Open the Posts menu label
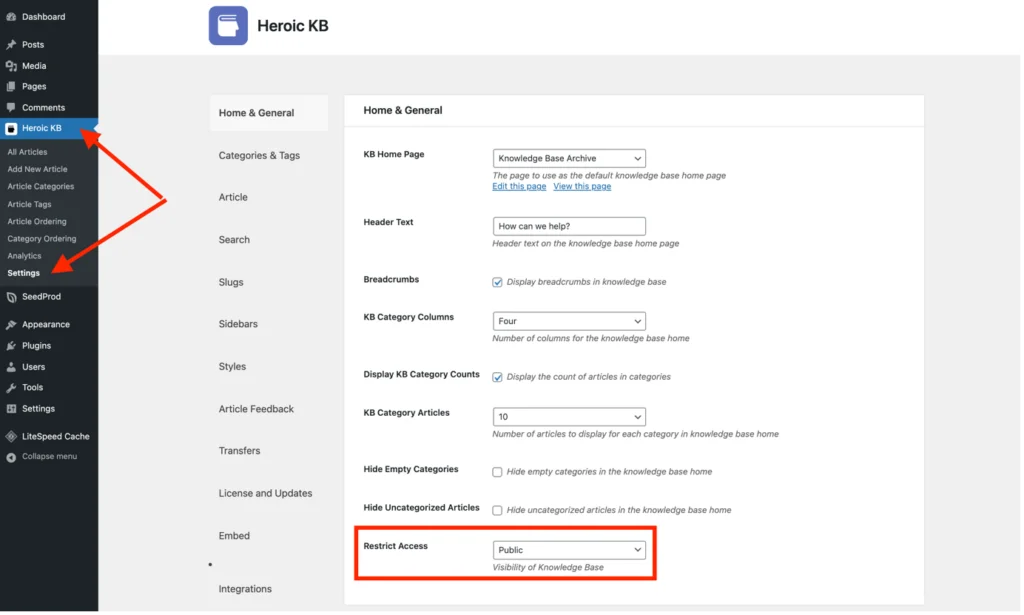 click(33, 45)
